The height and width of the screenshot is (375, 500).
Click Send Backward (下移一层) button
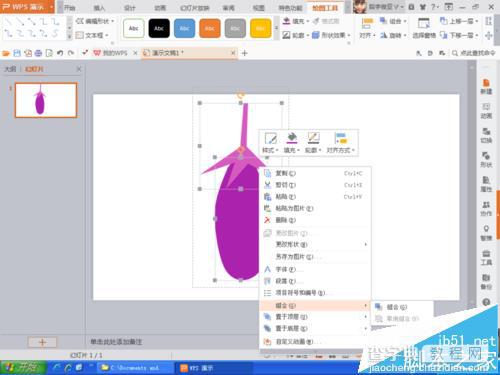(459, 35)
